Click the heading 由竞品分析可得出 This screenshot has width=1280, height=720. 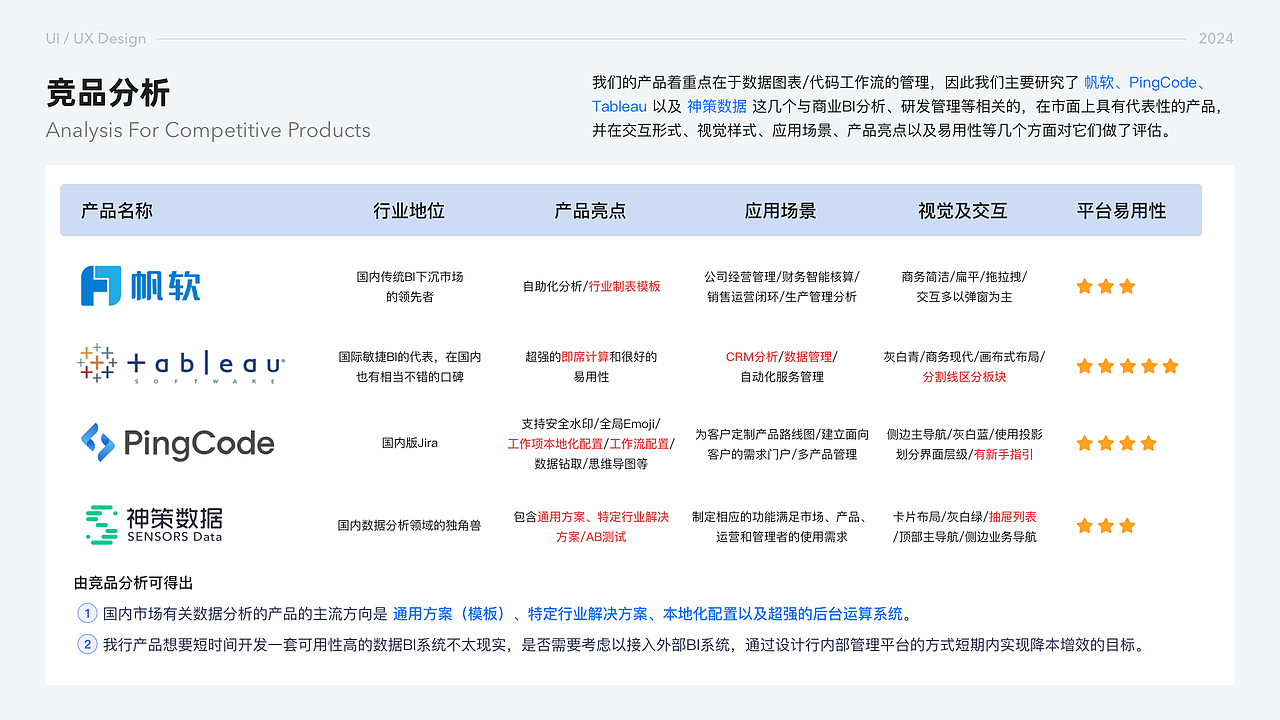[134, 583]
